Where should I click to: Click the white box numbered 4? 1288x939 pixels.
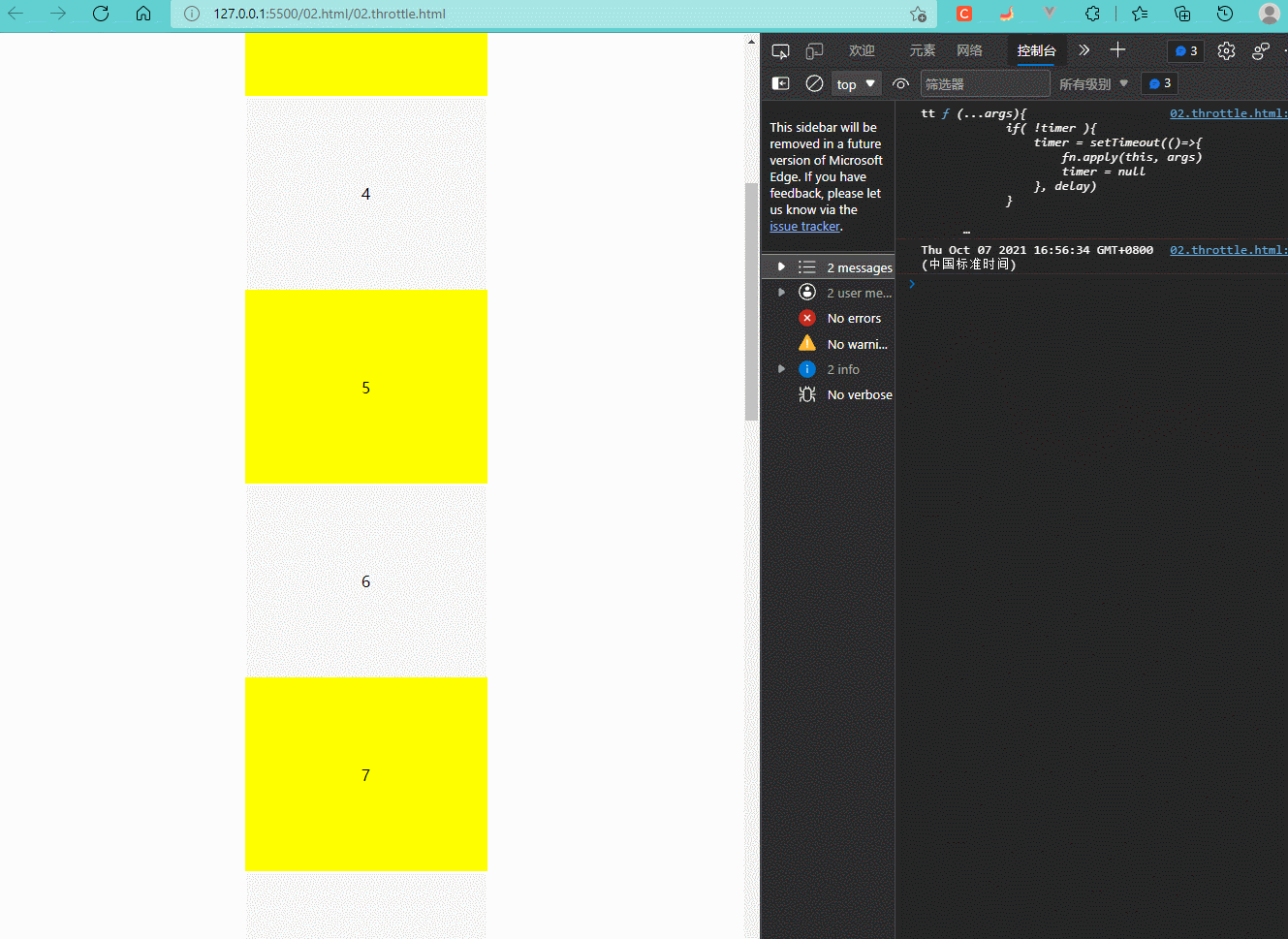366,193
